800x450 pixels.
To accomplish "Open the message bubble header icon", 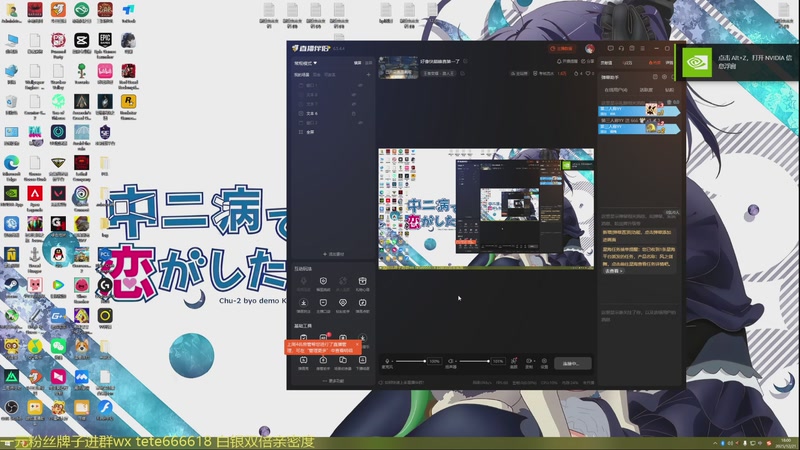I will pos(610,48).
